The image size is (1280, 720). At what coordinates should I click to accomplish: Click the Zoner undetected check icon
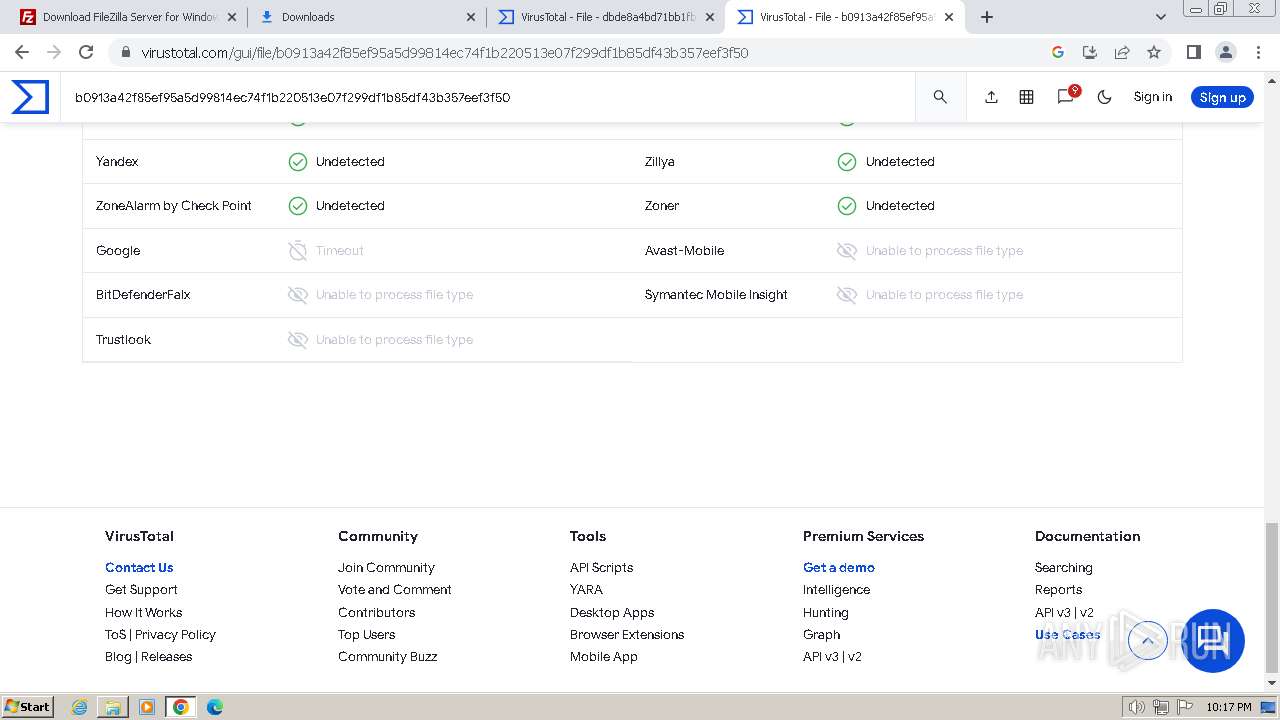click(847, 206)
